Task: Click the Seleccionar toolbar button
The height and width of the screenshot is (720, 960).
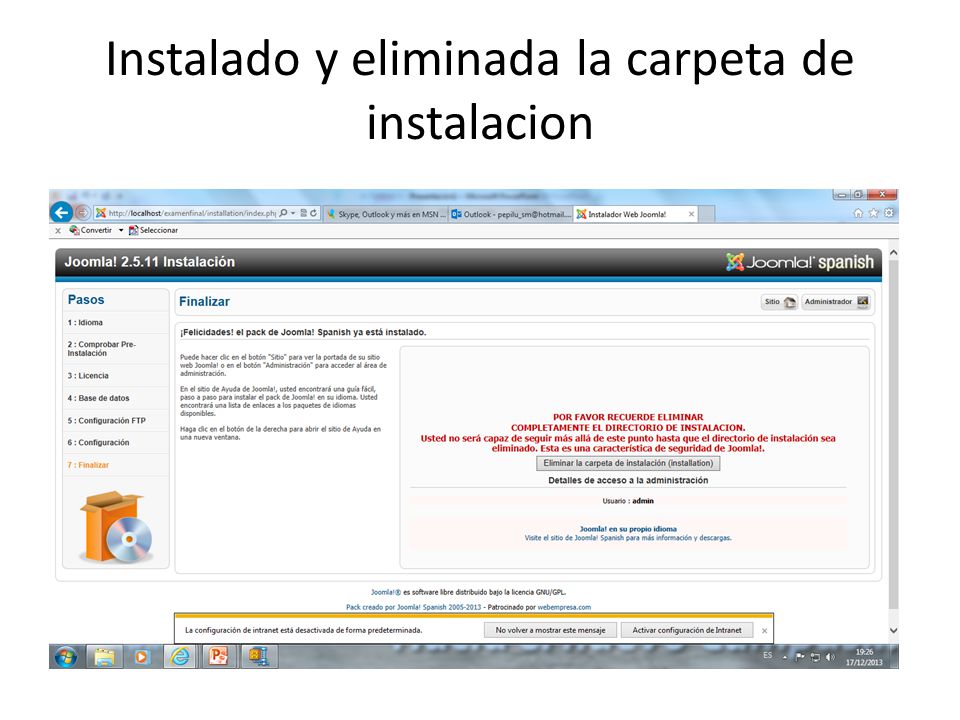Action: [153, 230]
